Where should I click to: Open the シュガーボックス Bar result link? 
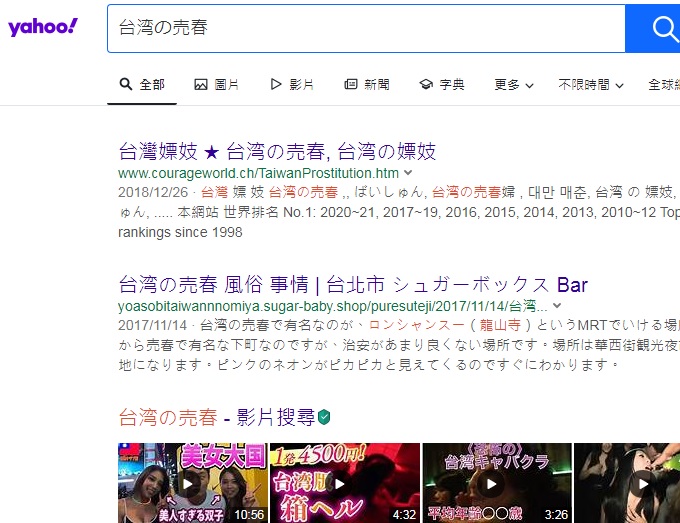353,284
